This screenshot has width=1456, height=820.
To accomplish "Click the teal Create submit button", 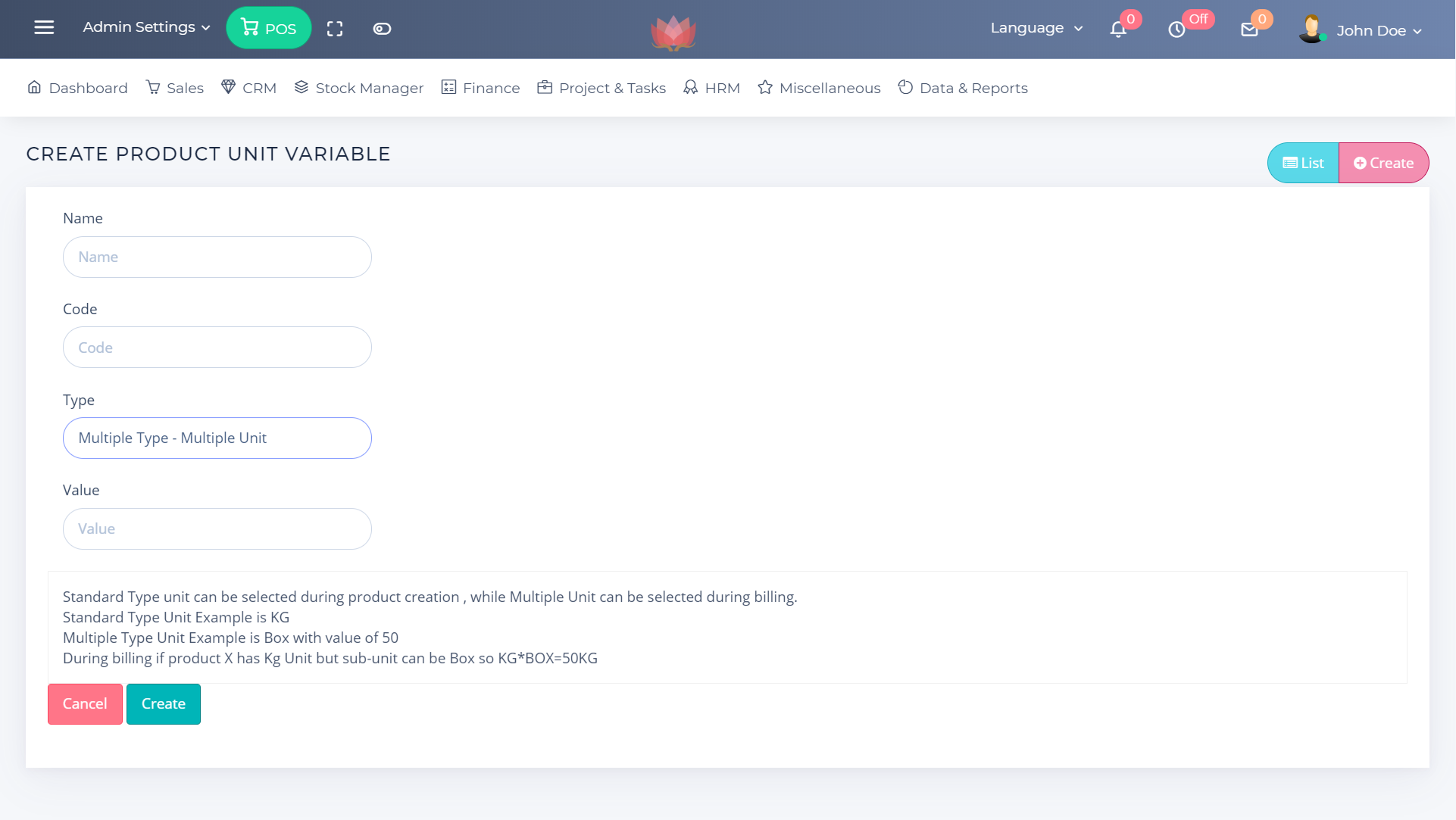I will coord(164,704).
